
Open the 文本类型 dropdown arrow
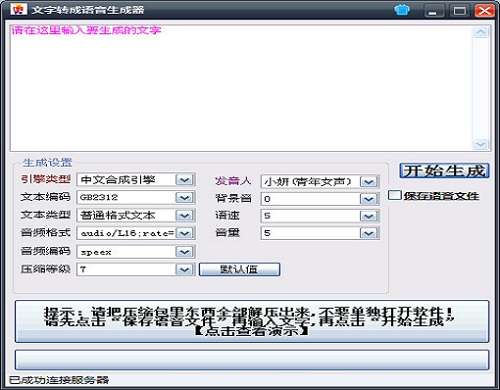coord(184,215)
